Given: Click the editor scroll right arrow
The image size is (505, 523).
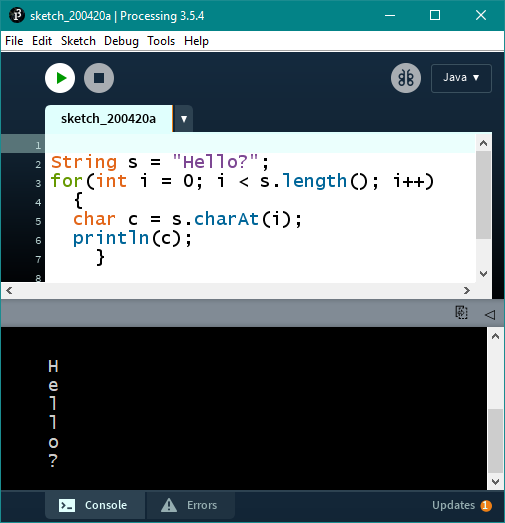Looking at the screenshot, I should coord(467,291).
